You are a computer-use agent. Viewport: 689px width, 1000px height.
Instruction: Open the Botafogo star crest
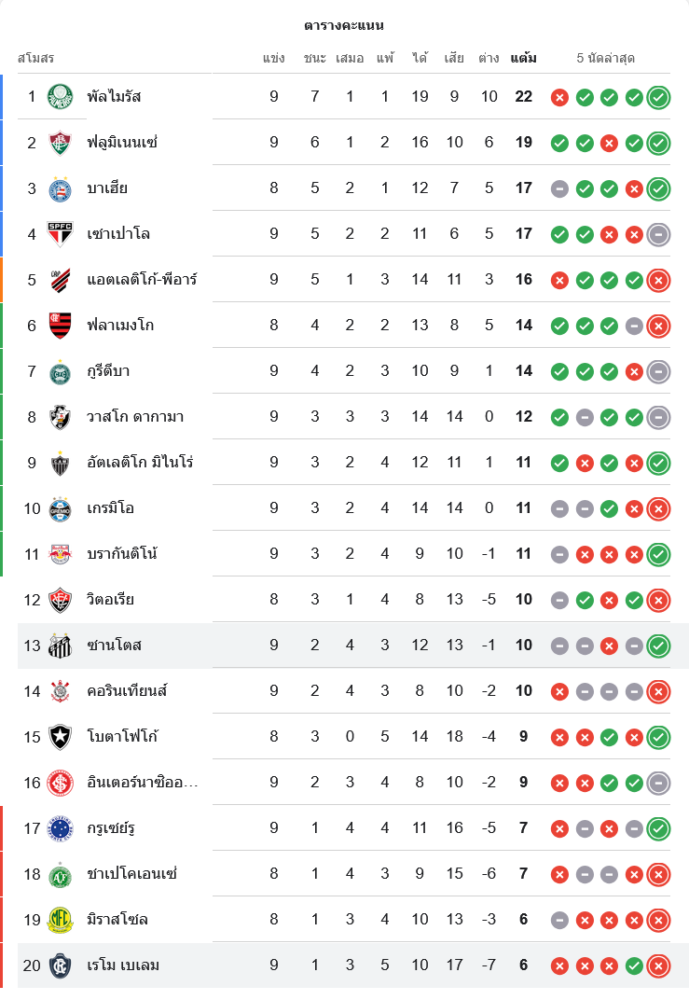tap(60, 737)
